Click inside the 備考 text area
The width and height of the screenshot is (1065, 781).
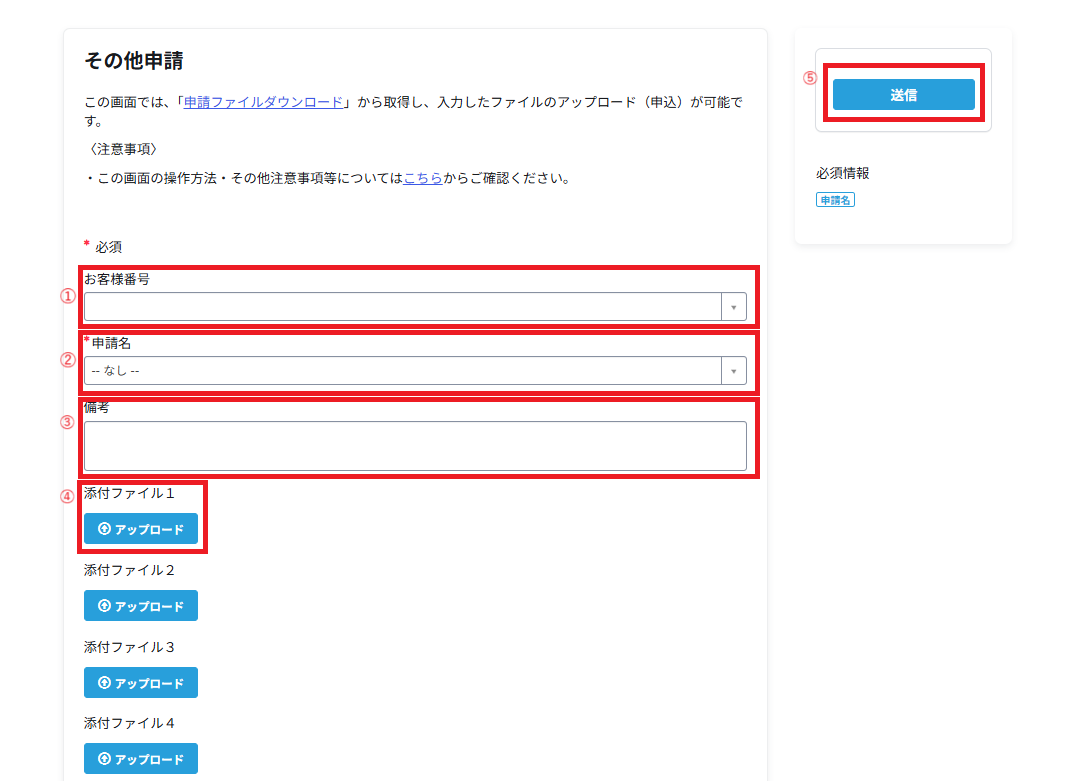coord(414,446)
